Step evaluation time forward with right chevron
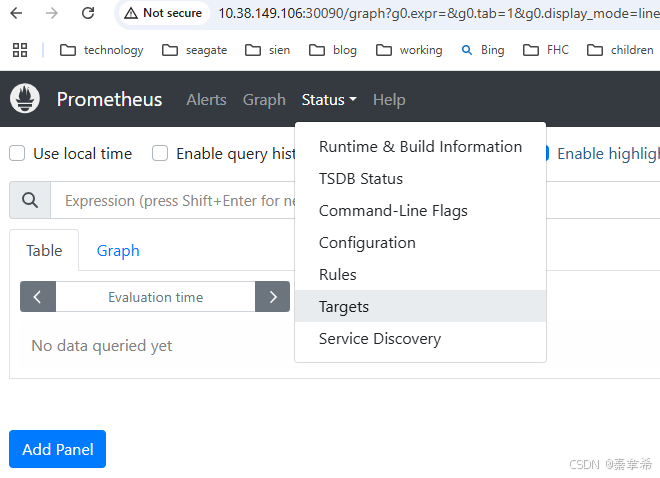This screenshot has height=478, width=660. tap(272, 297)
